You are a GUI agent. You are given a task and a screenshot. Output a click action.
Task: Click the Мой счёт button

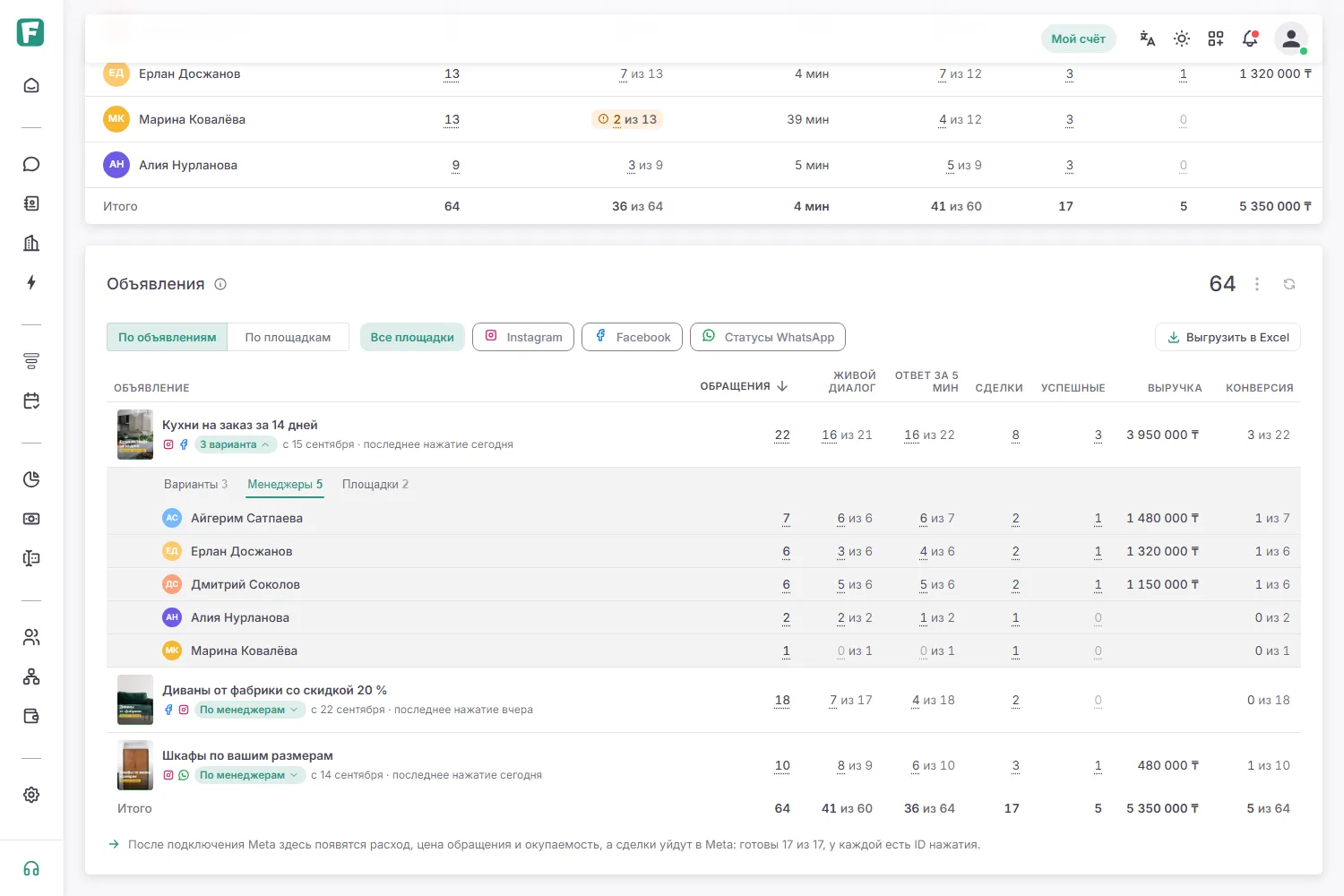click(x=1078, y=39)
